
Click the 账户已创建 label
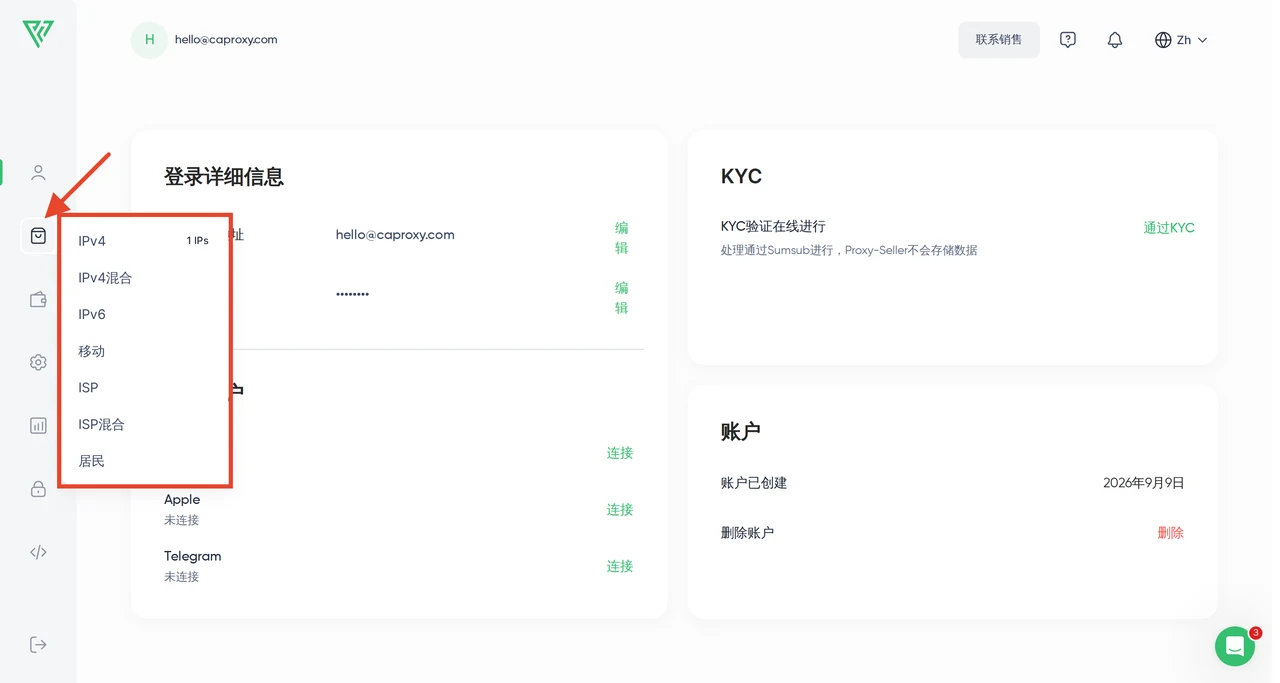754,483
